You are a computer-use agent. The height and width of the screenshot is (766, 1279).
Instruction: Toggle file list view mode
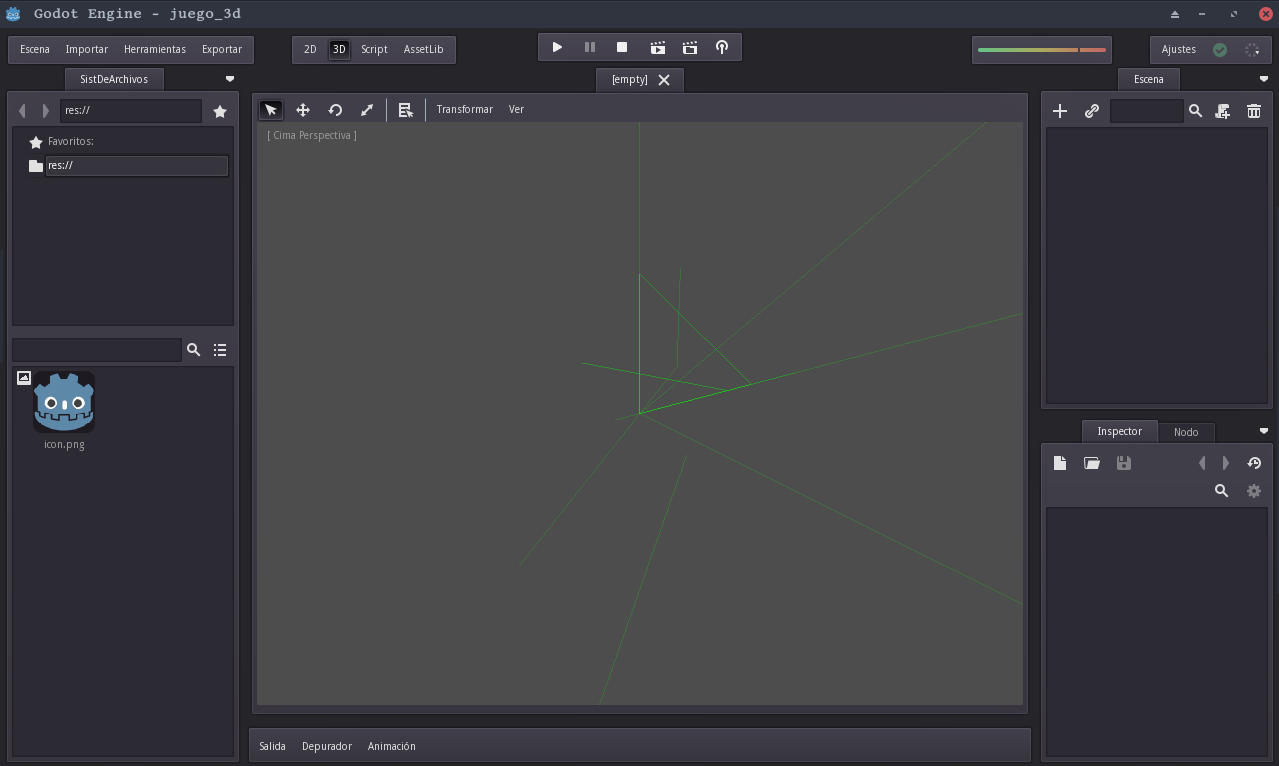(x=220, y=350)
